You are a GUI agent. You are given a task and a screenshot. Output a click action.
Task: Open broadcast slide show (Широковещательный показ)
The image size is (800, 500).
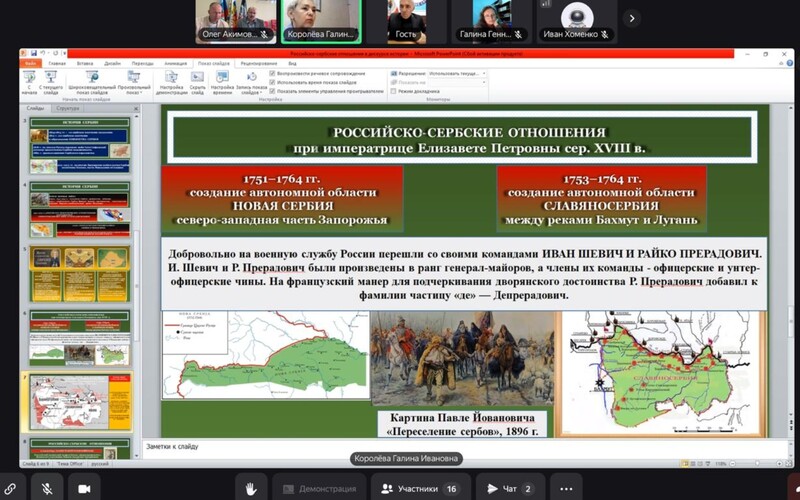coord(92,83)
